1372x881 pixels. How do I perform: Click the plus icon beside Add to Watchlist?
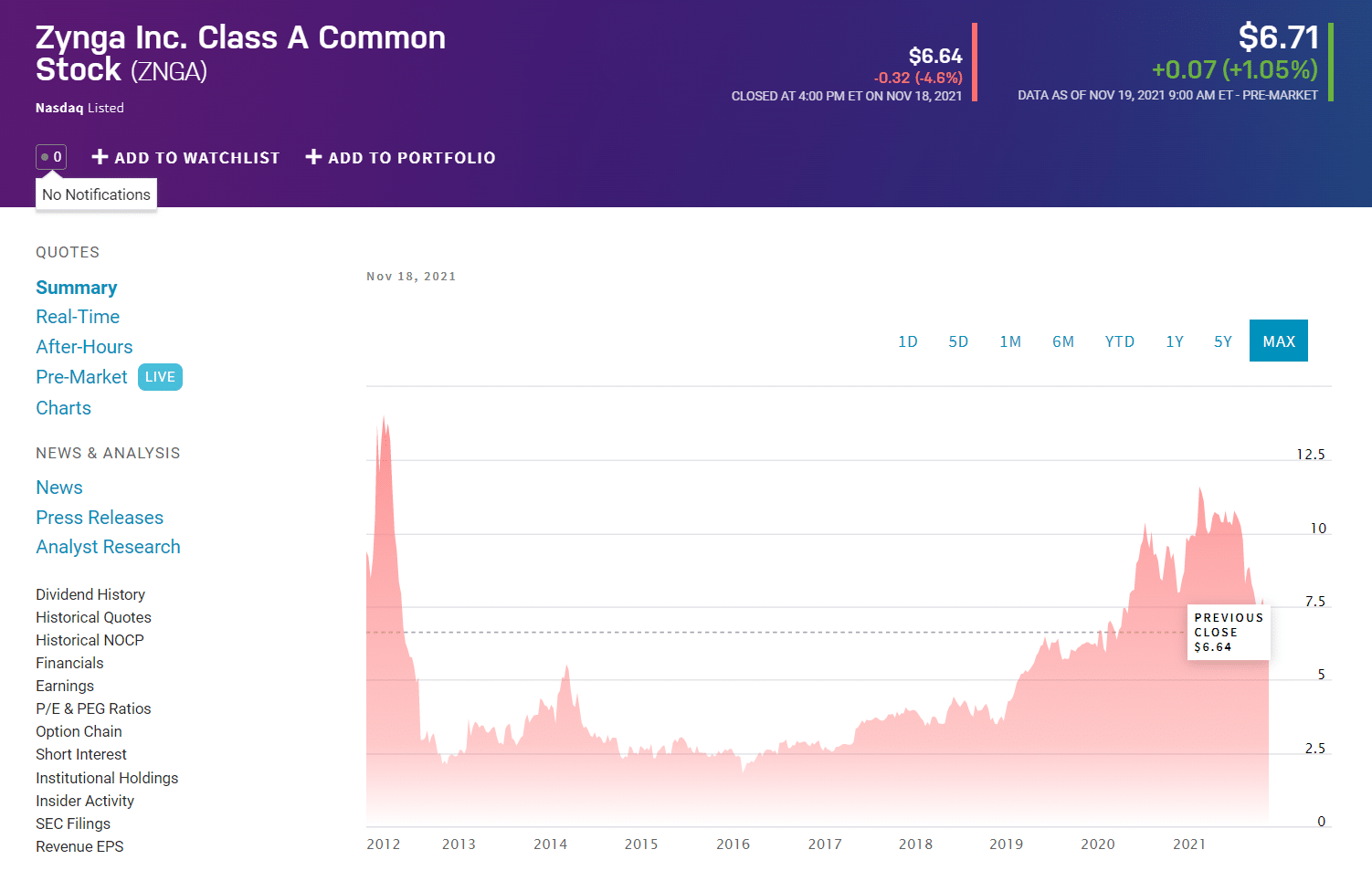click(100, 157)
